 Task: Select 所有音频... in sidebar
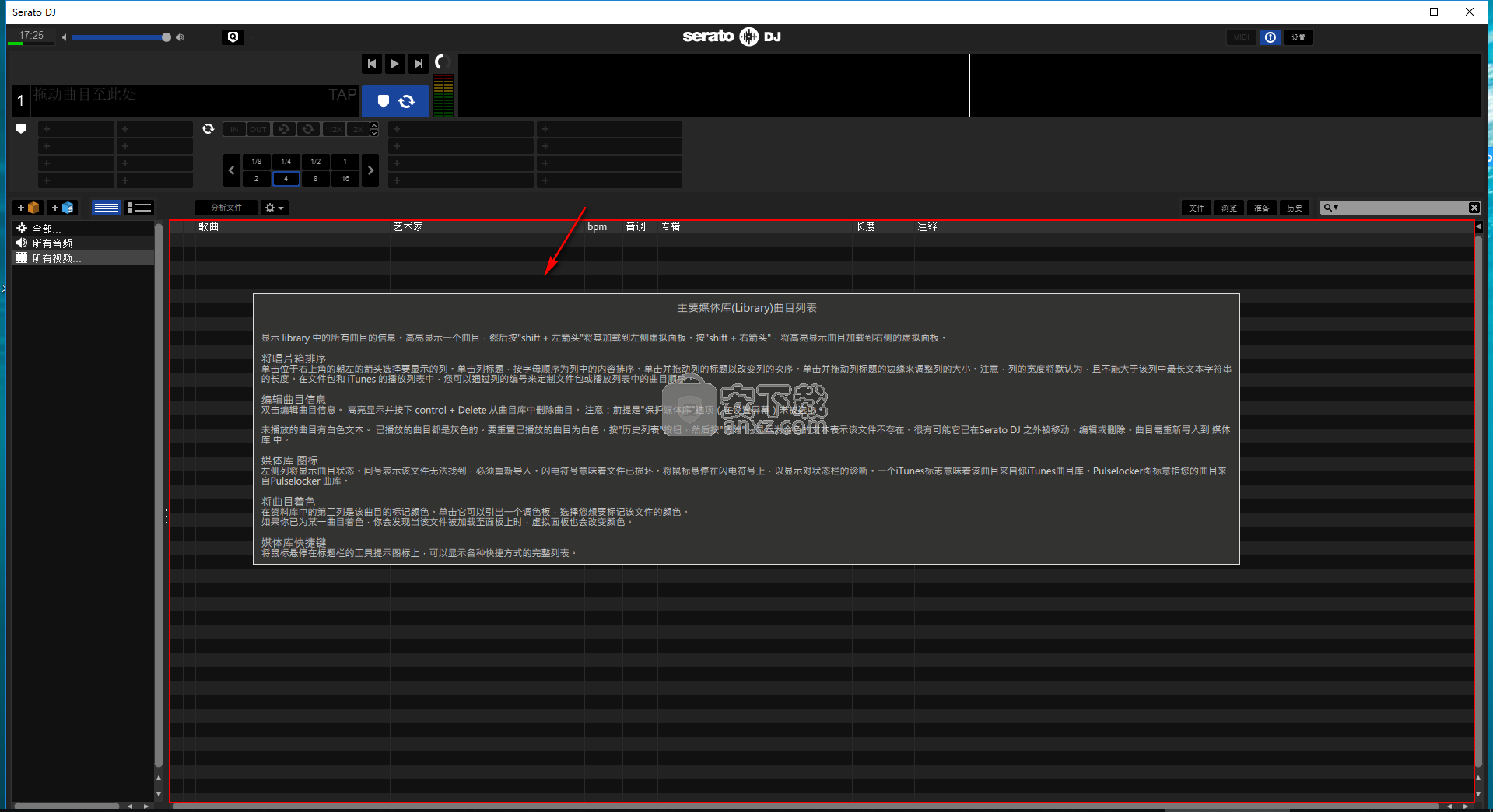coord(83,243)
